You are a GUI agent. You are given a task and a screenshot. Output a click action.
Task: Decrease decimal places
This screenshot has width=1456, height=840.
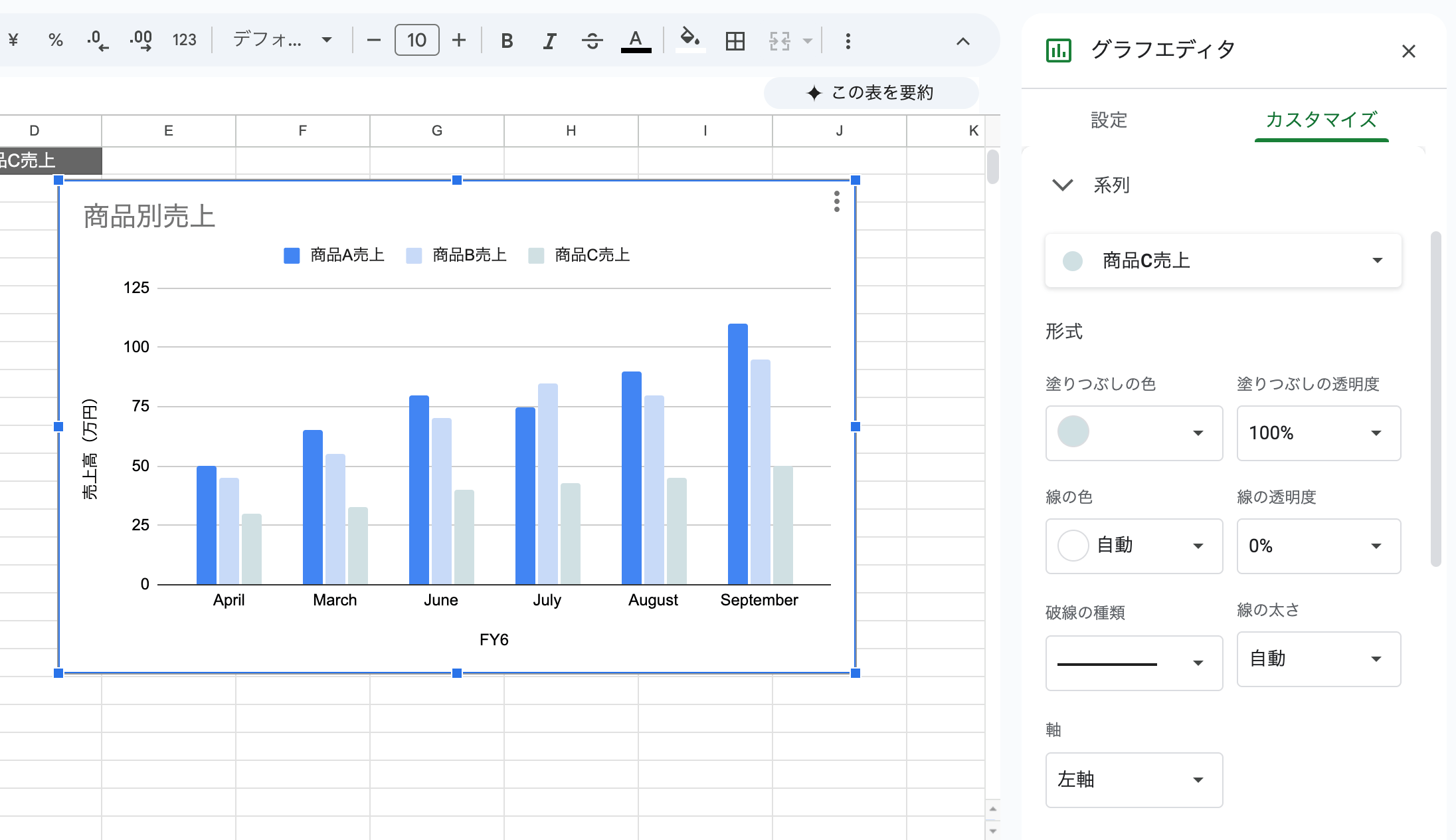click(x=98, y=41)
